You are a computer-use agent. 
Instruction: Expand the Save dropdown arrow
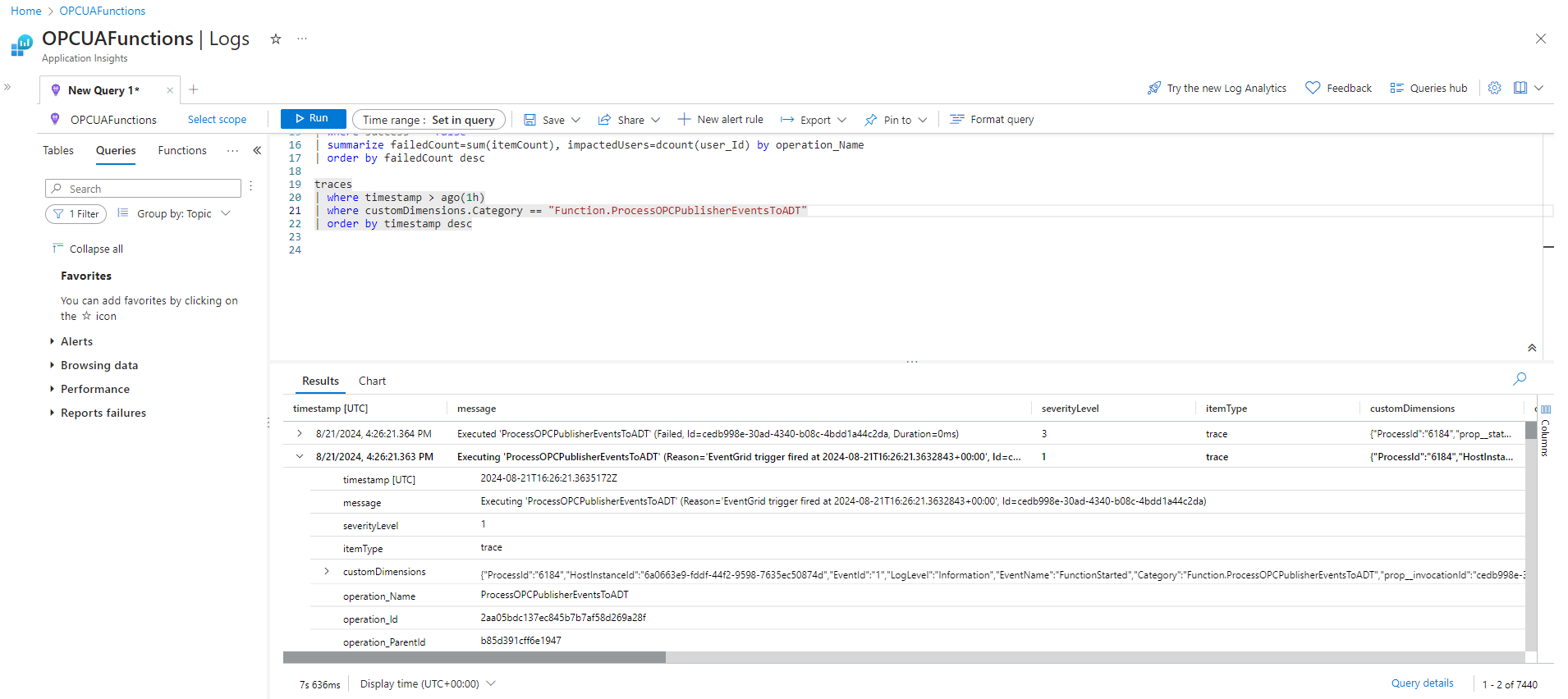[x=576, y=120]
